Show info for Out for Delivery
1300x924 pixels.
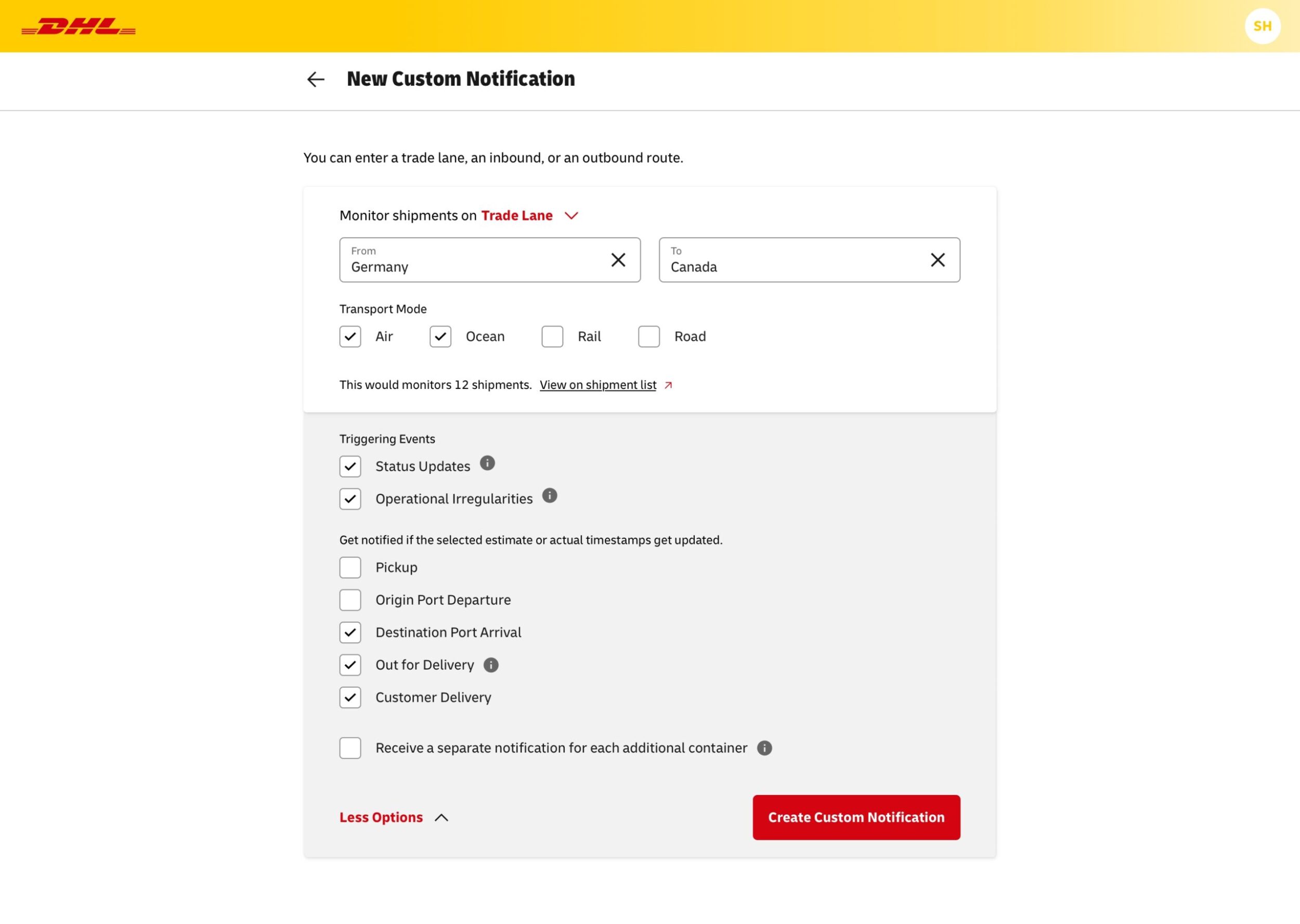pos(490,665)
